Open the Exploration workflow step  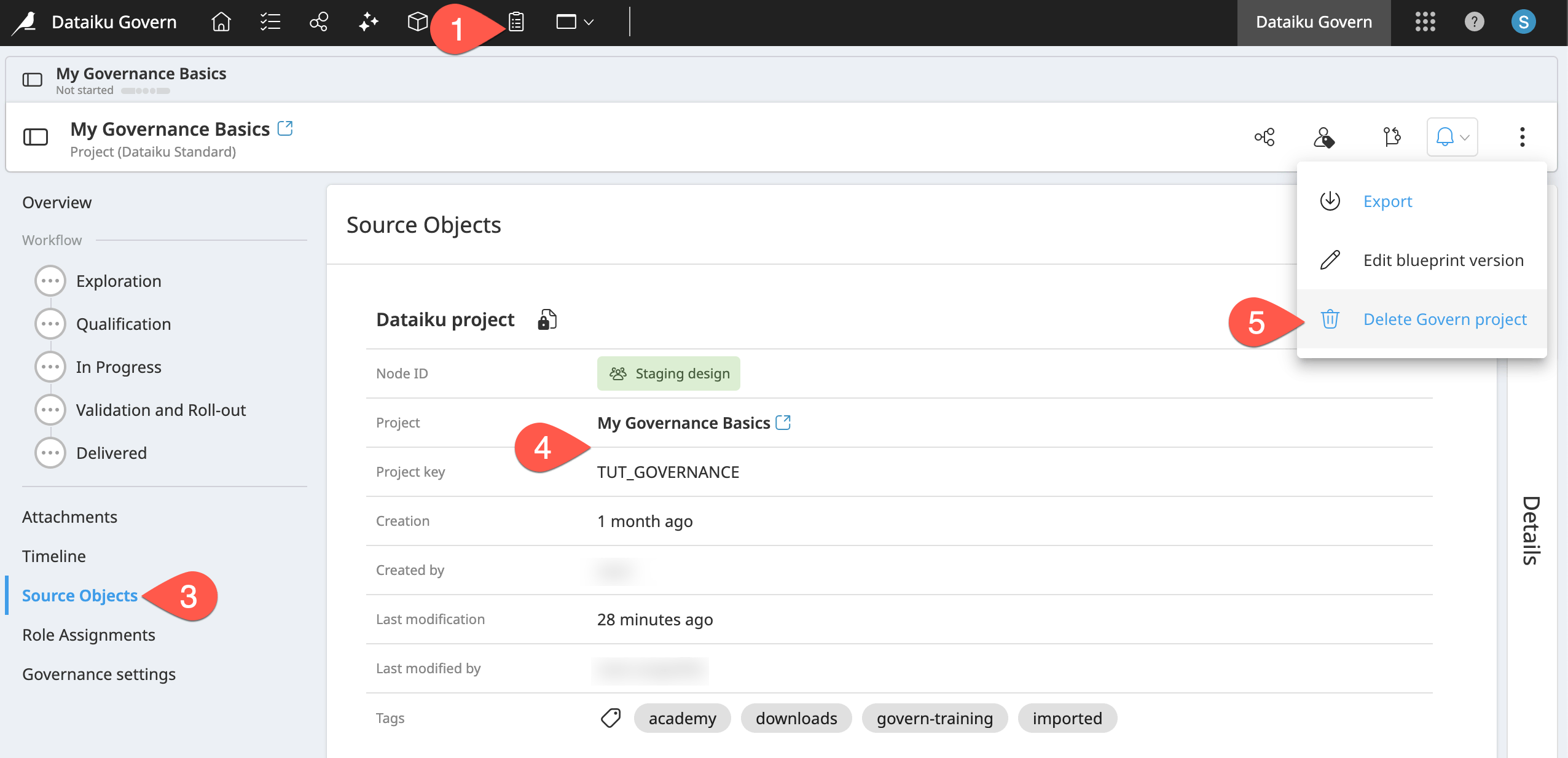tap(98, 281)
